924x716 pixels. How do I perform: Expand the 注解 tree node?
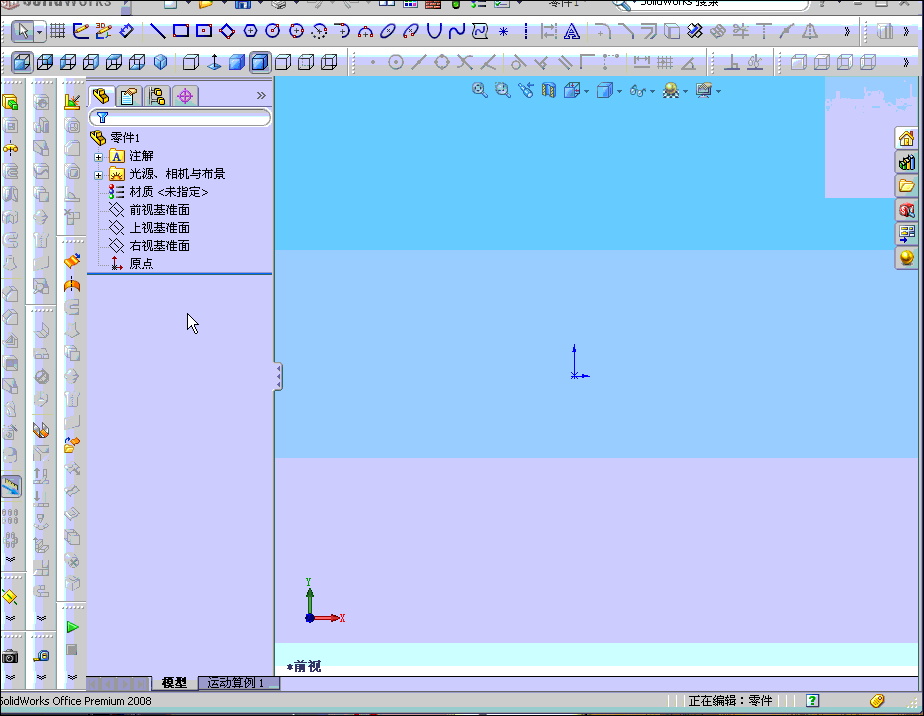[97, 155]
